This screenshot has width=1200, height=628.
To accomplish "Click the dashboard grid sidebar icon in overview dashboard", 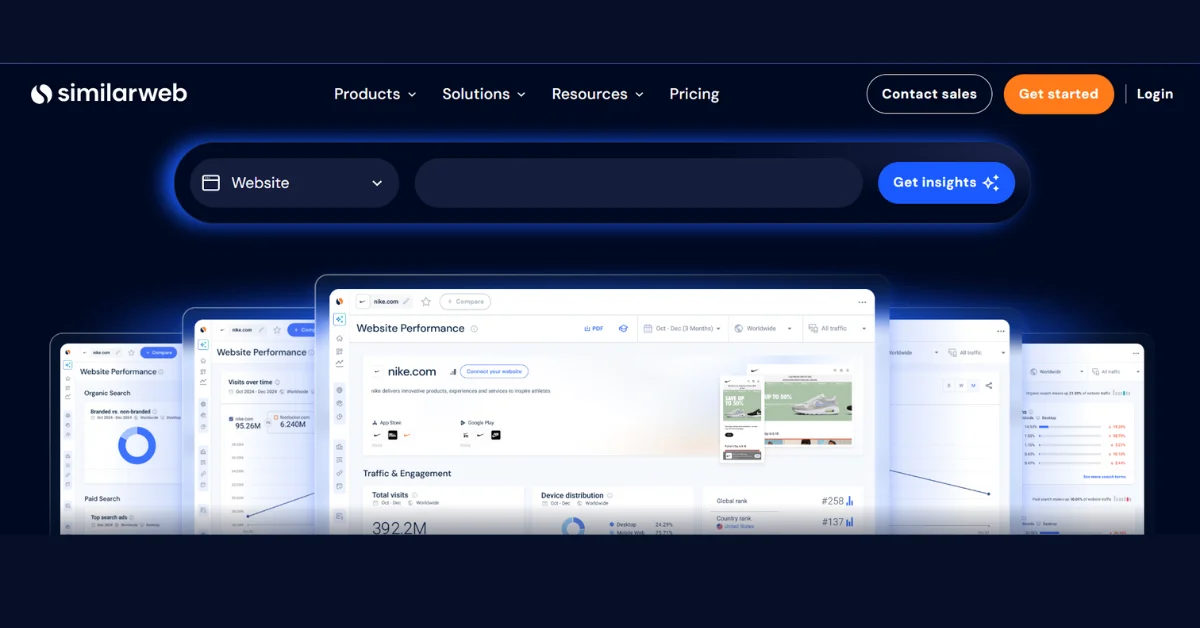I will pyautogui.click(x=340, y=352).
